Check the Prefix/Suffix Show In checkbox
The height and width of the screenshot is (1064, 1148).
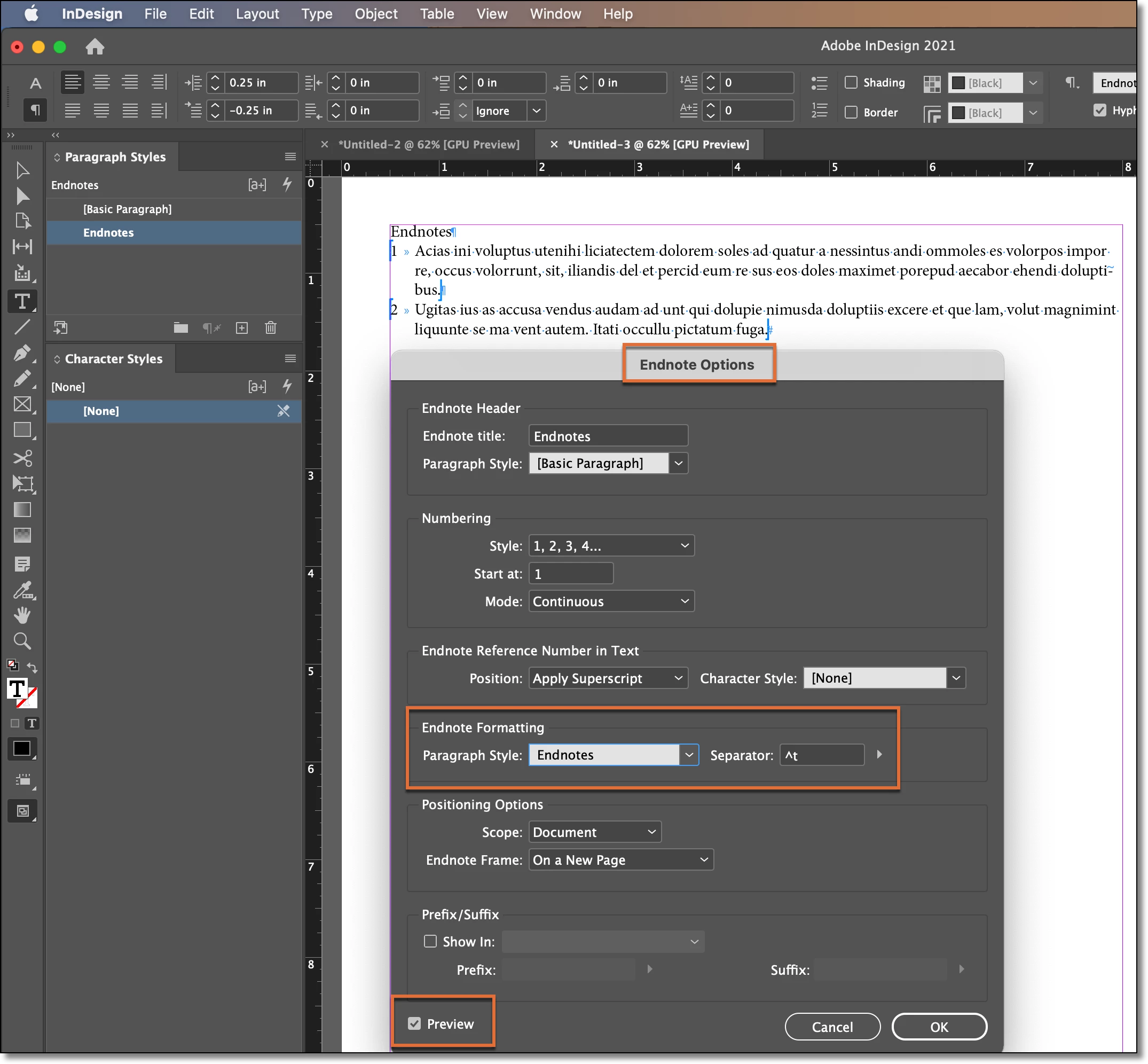[x=430, y=941]
